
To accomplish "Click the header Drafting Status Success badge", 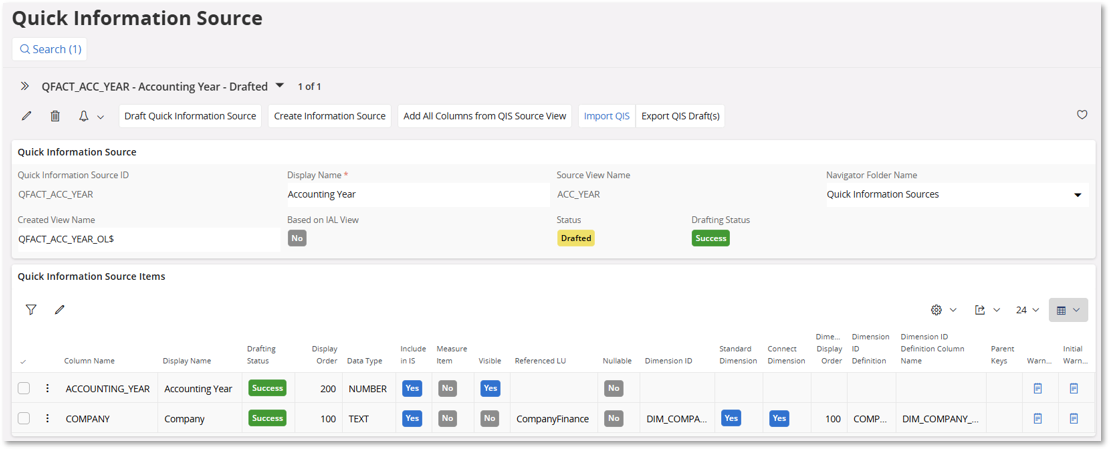I will 711,238.
